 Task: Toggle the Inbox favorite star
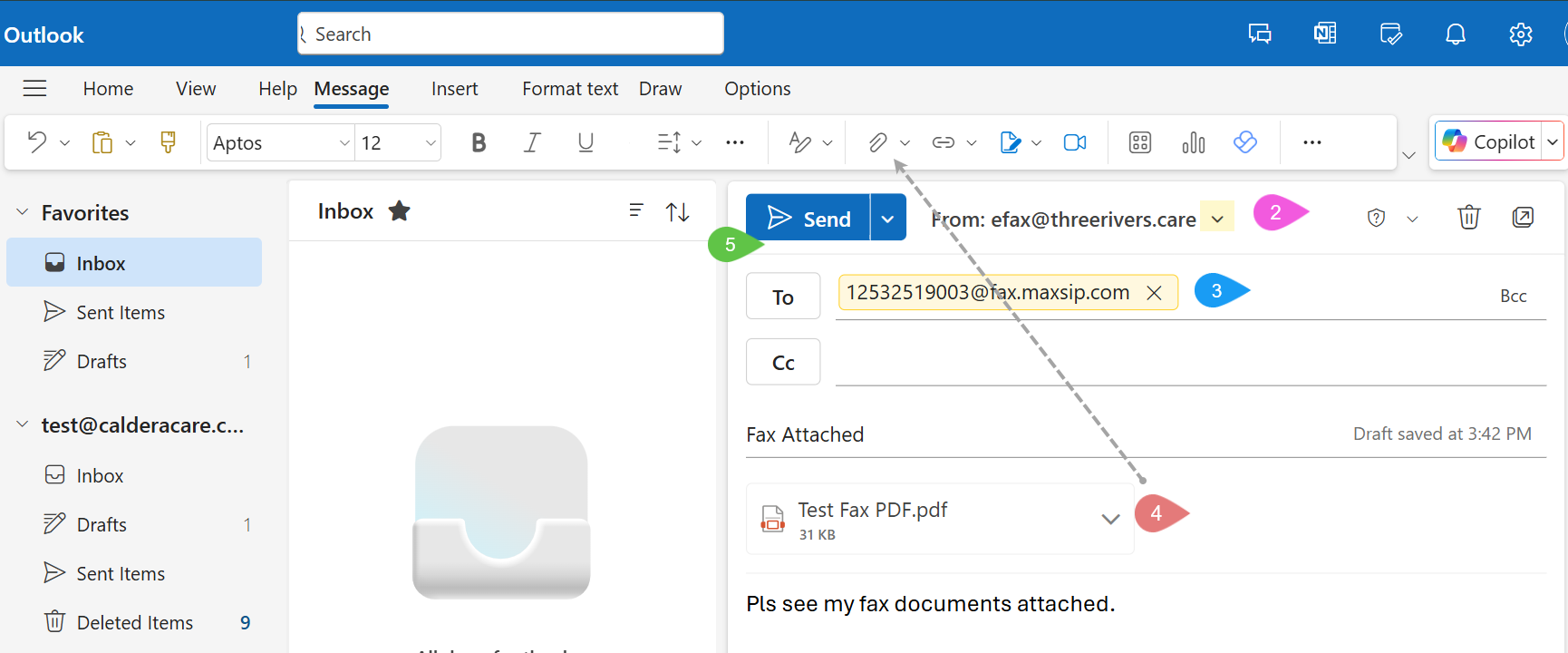399,211
